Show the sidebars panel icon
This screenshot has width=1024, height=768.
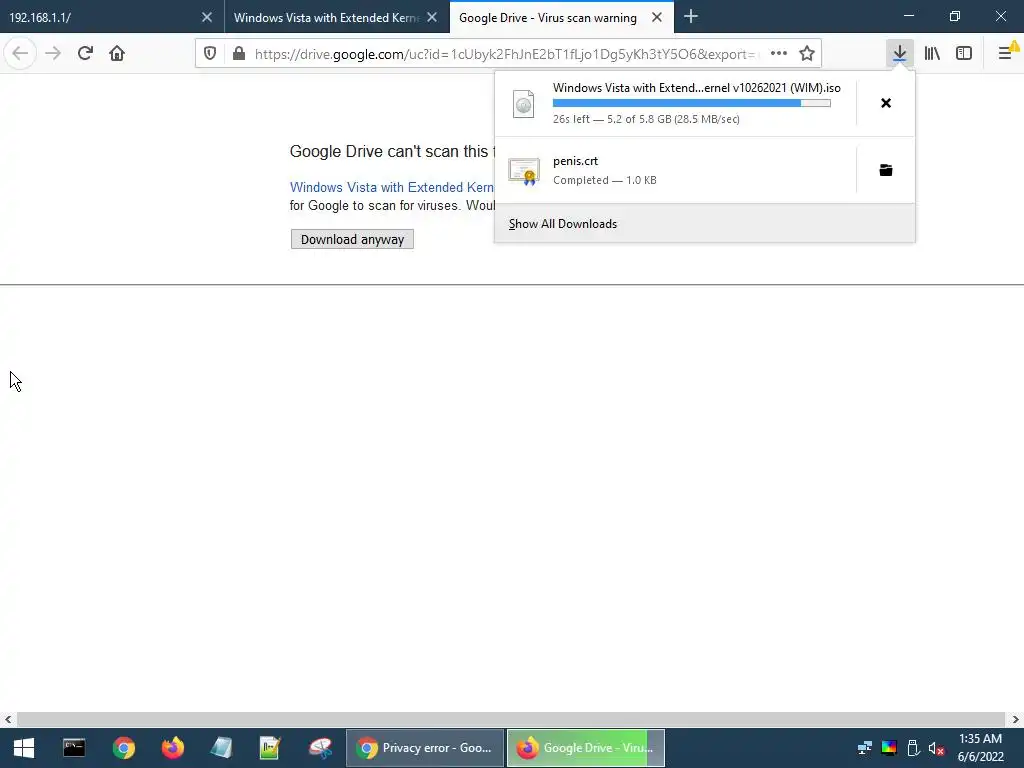[964, 54]
